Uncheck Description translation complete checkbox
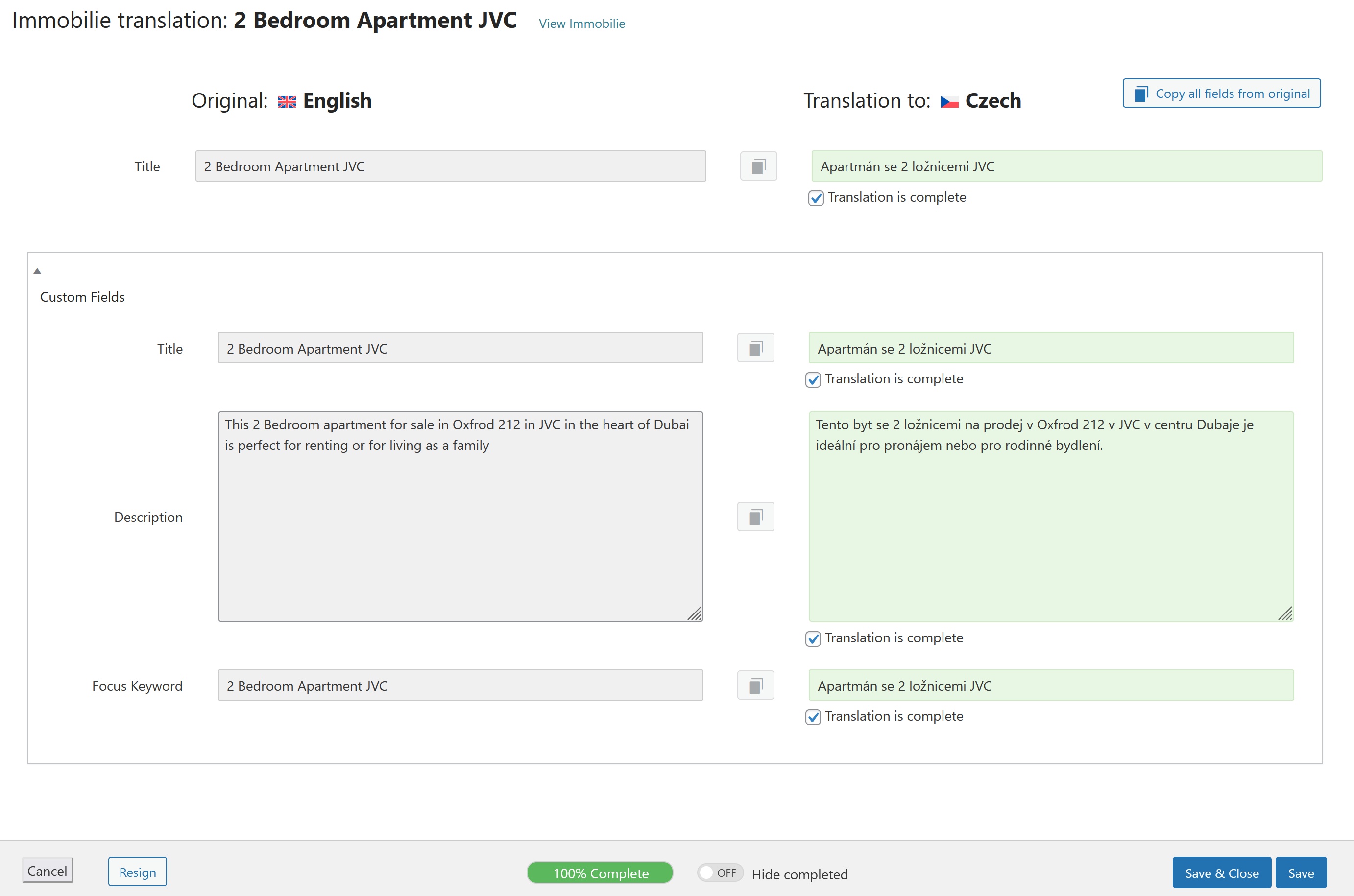This screenshot has width=1354, height=896. tap(813, 638)
